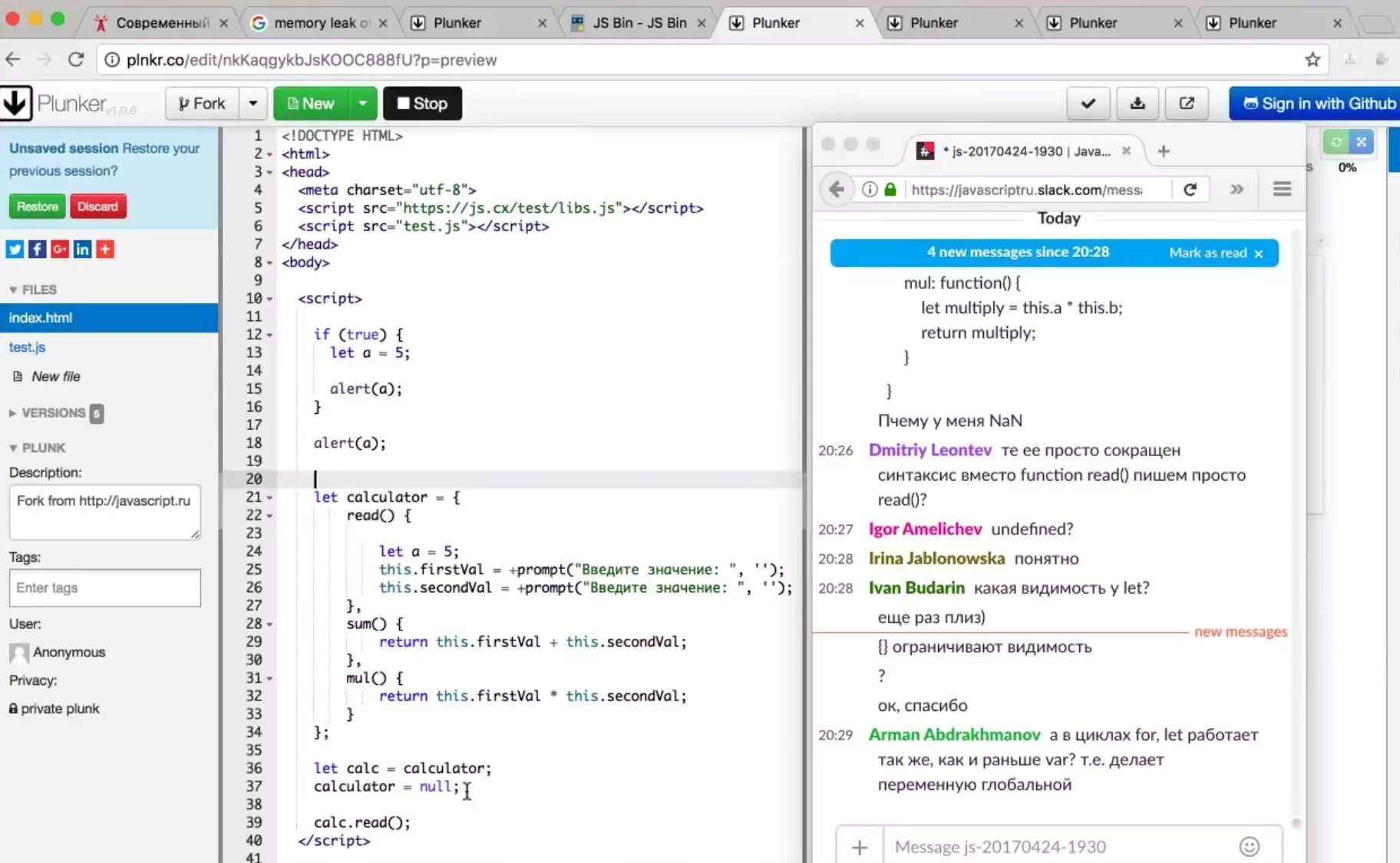Viewport: 1400px width, 863px height.
Task: Click the private plunk lock icon
Action: click(13, 709)
